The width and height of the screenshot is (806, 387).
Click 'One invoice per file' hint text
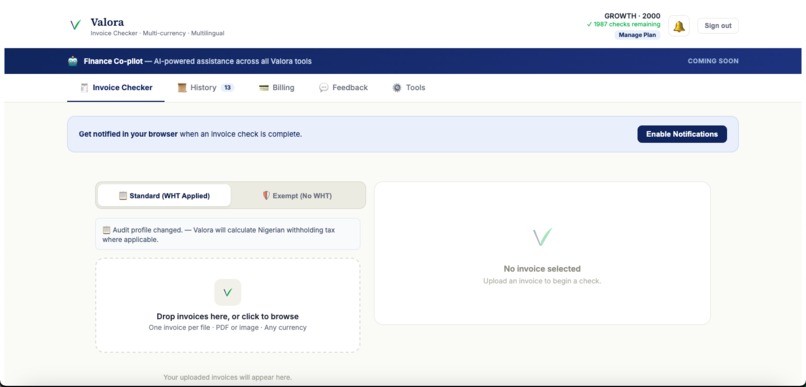coord(227,327)
